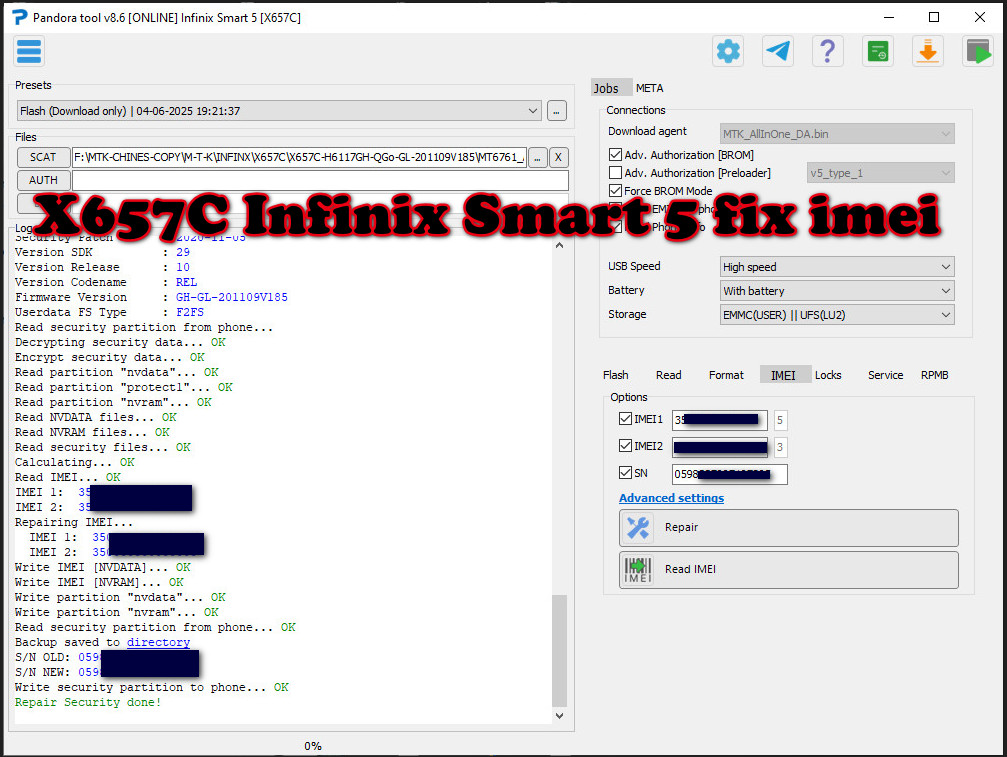Open the RPMB tab

[x=934, y=375]
